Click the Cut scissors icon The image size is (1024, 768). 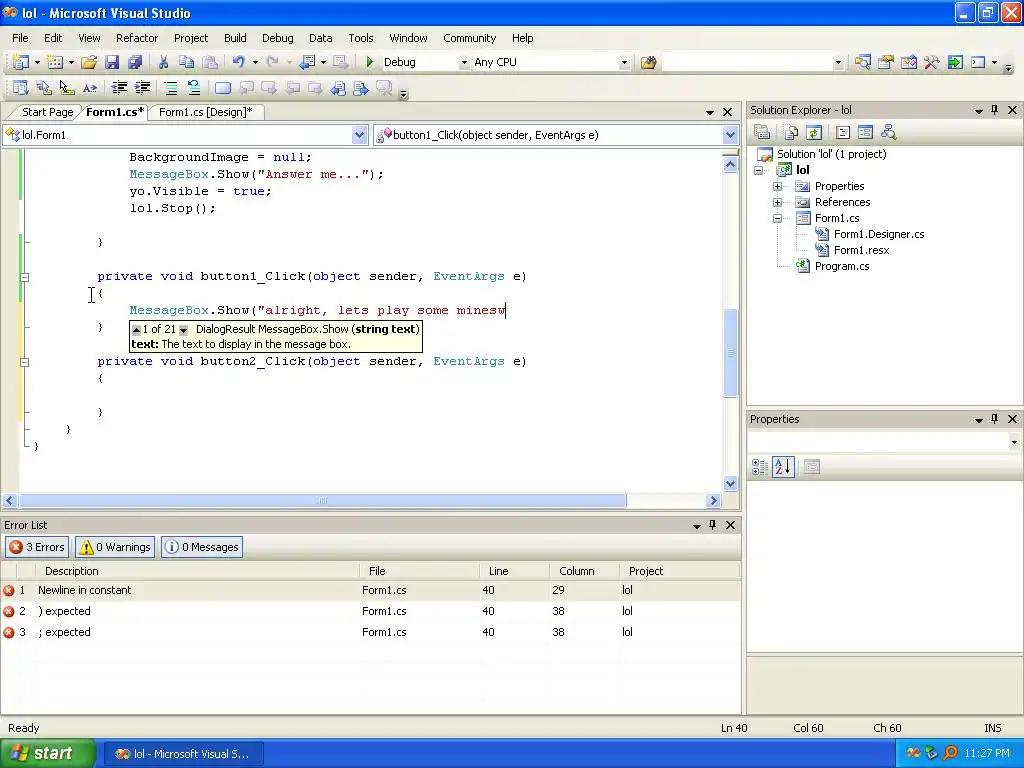[x=163, y=62]
